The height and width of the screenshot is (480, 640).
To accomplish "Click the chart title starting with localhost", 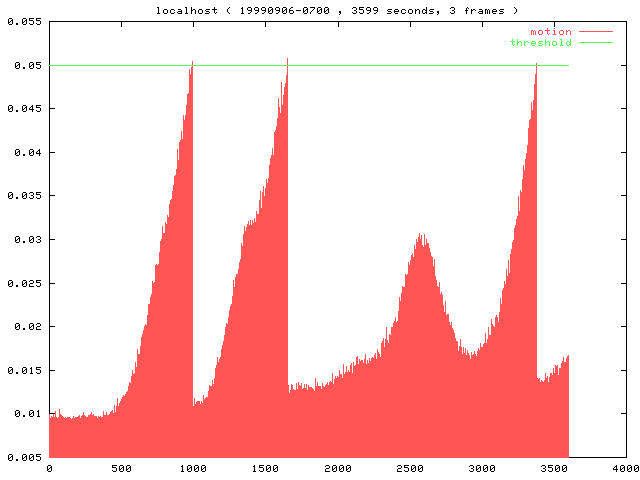I will point(337,10).
